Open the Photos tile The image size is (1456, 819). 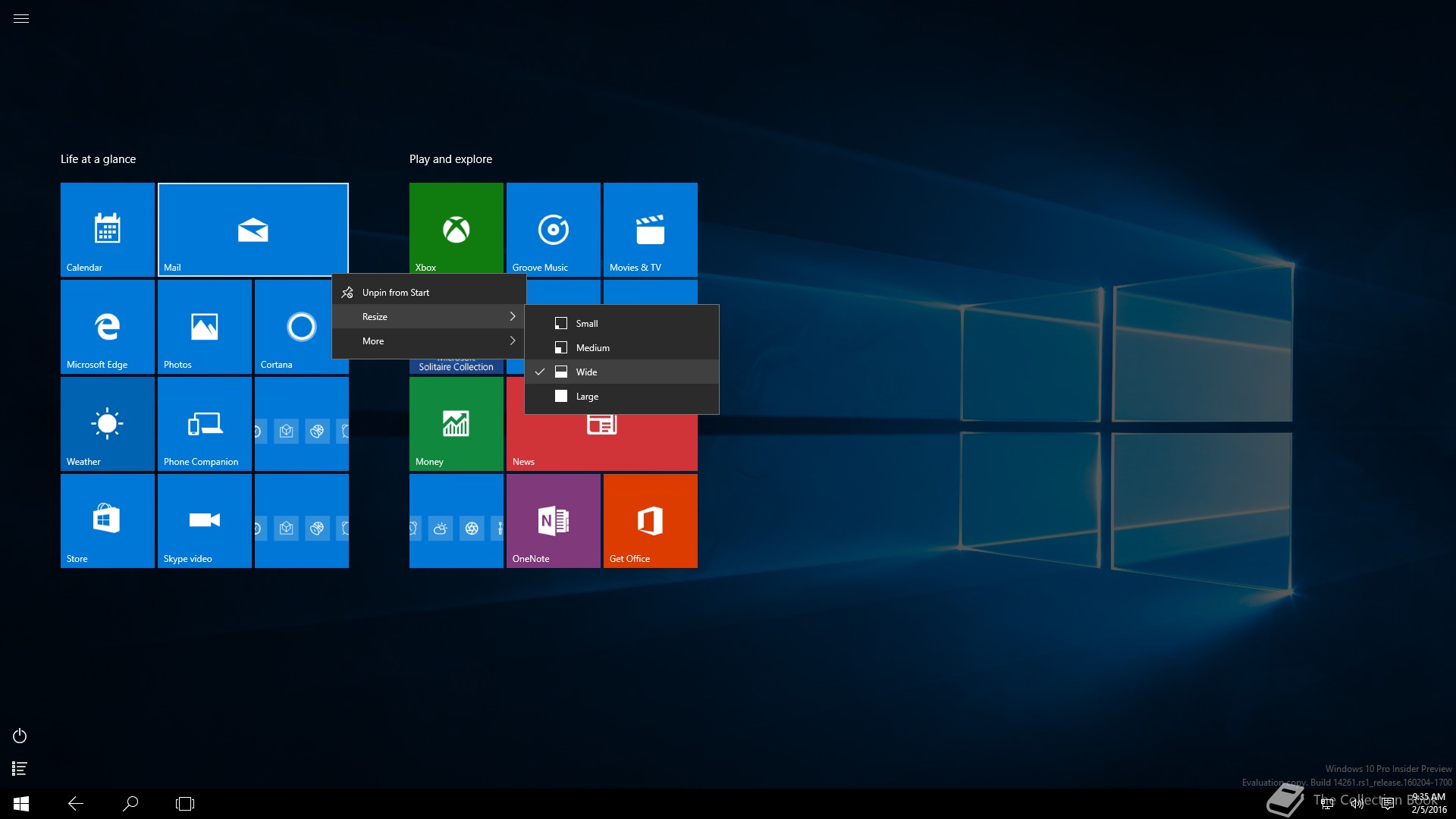click(204, 326)
